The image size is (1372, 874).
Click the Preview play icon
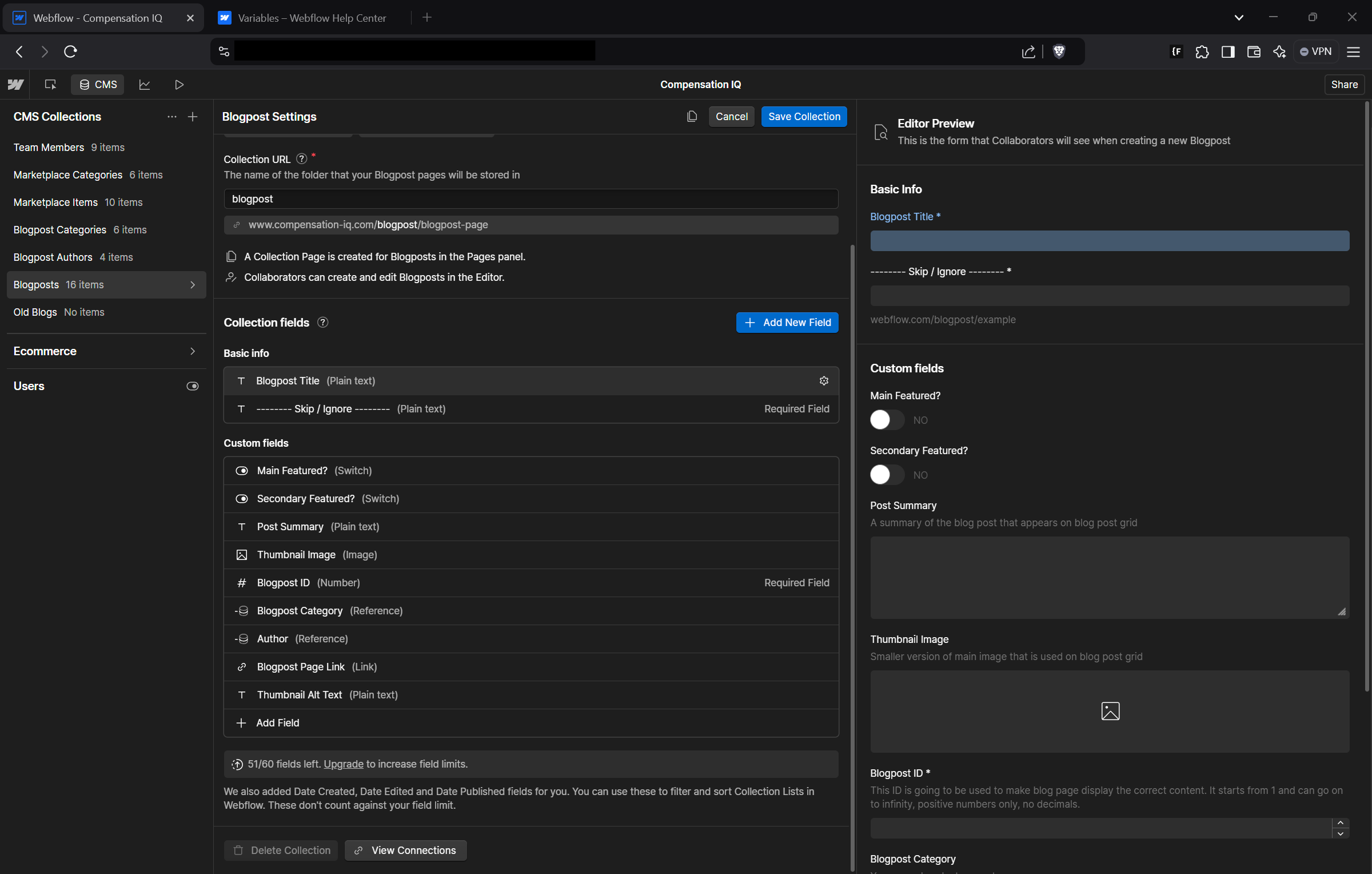[x=179, y=85]
